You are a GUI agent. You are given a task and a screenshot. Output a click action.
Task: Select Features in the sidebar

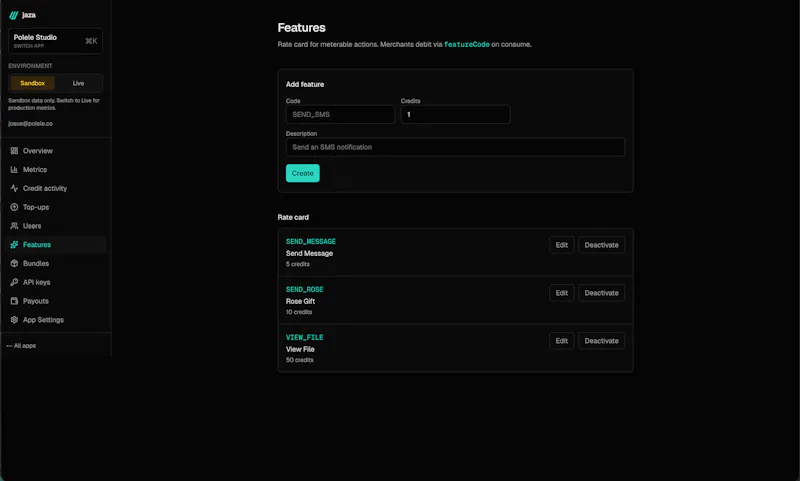click(x=55, y=245)
